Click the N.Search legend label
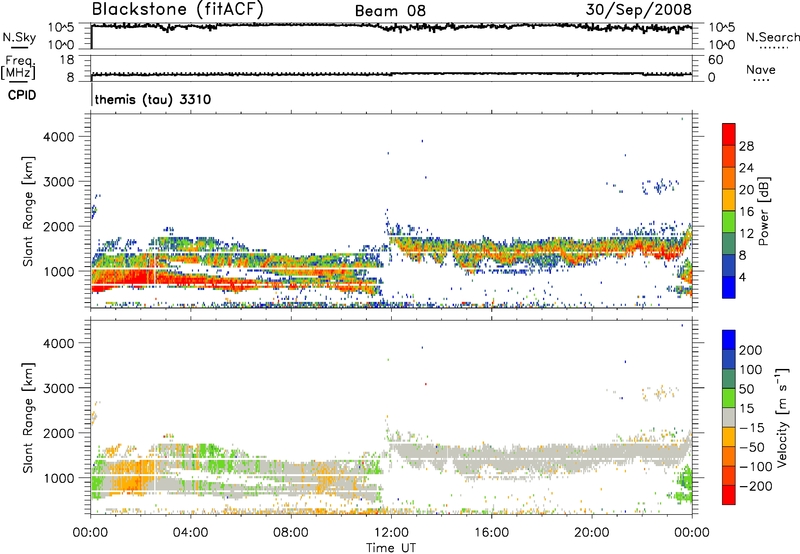The height and width of the screenshot is (554, 800). coord(772,37)
